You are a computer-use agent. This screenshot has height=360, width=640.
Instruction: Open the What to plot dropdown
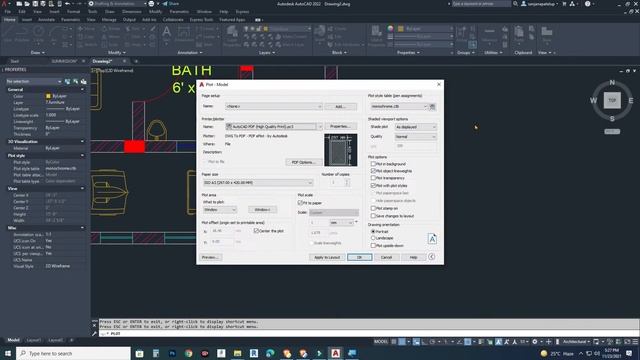[x=220, y=209]
